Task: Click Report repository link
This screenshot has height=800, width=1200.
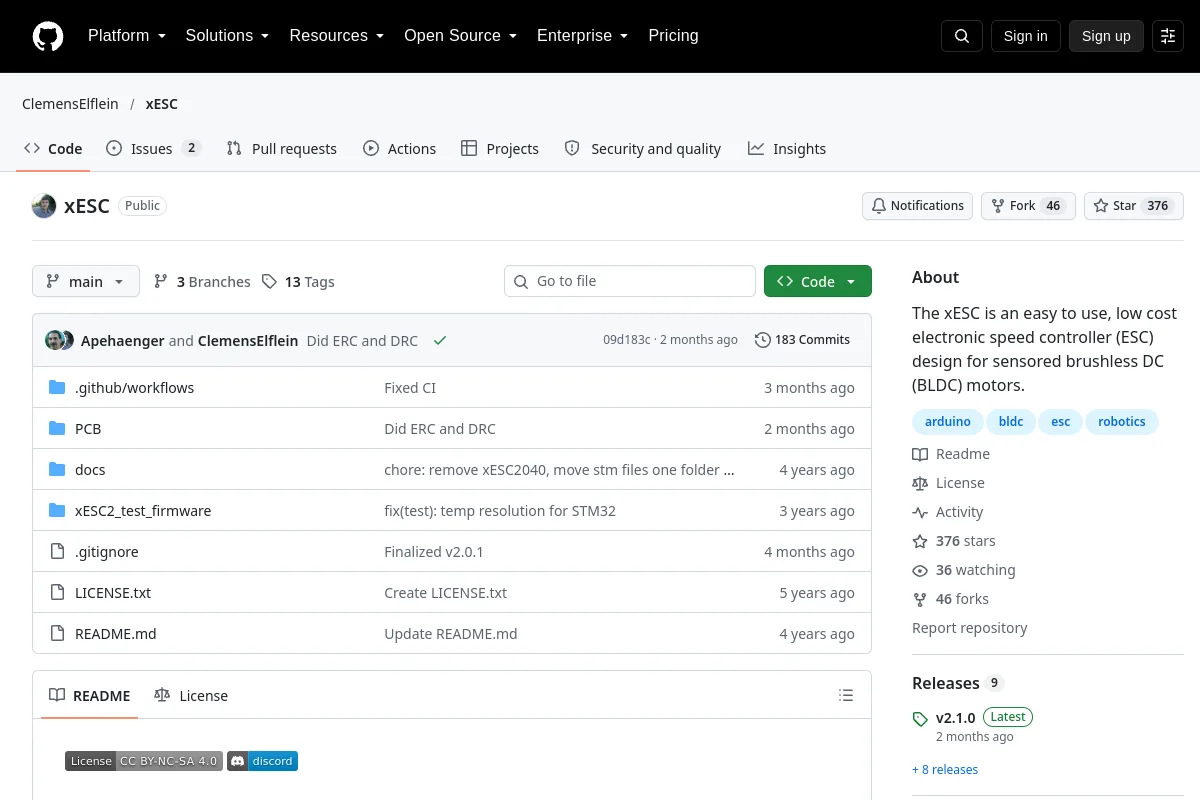Action: point(970,628)
